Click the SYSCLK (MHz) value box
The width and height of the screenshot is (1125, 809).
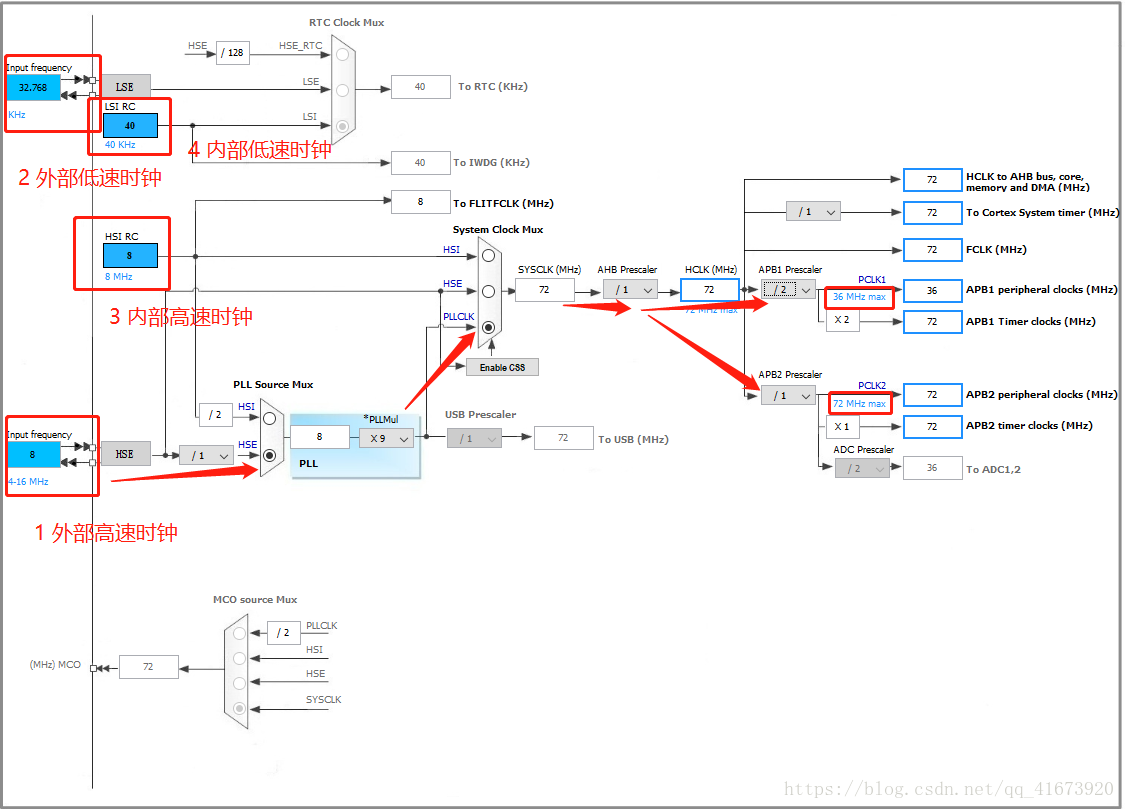pos(545,290)
